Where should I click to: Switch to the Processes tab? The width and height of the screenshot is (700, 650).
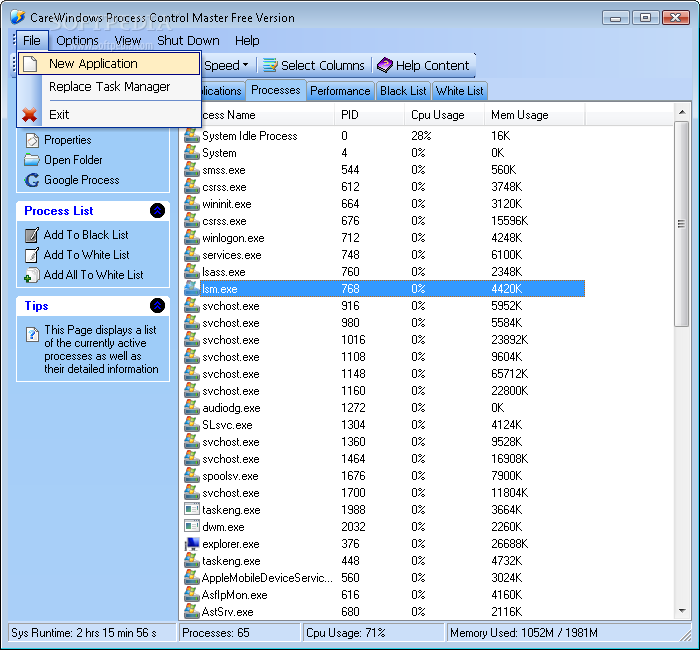pyautogui.click(x=275, y=90)
